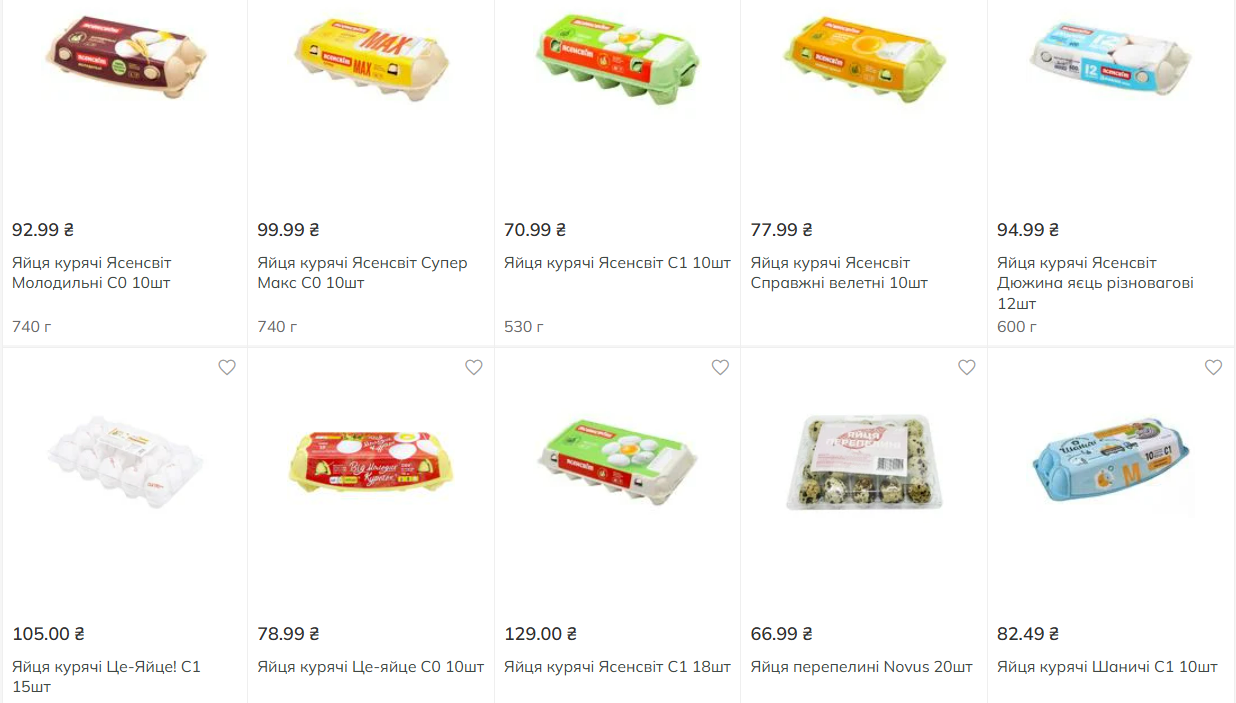Viewport: 1236px width, 703px height.
Task: View blue Шаничі С1 carton image
Action: (x=1111, y=460)
